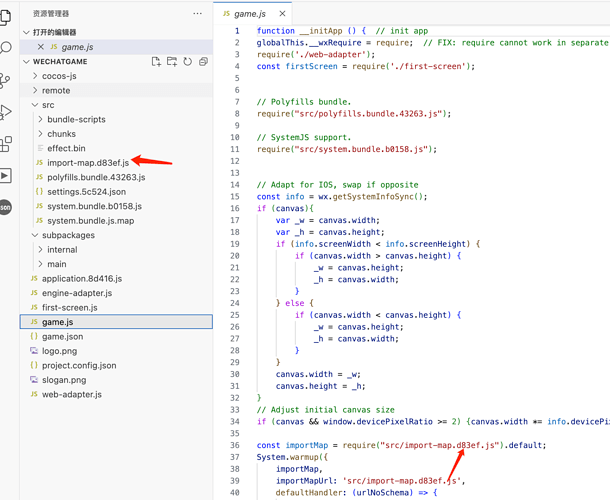Open explorer more actions ellipsis menu

[197, 14]
